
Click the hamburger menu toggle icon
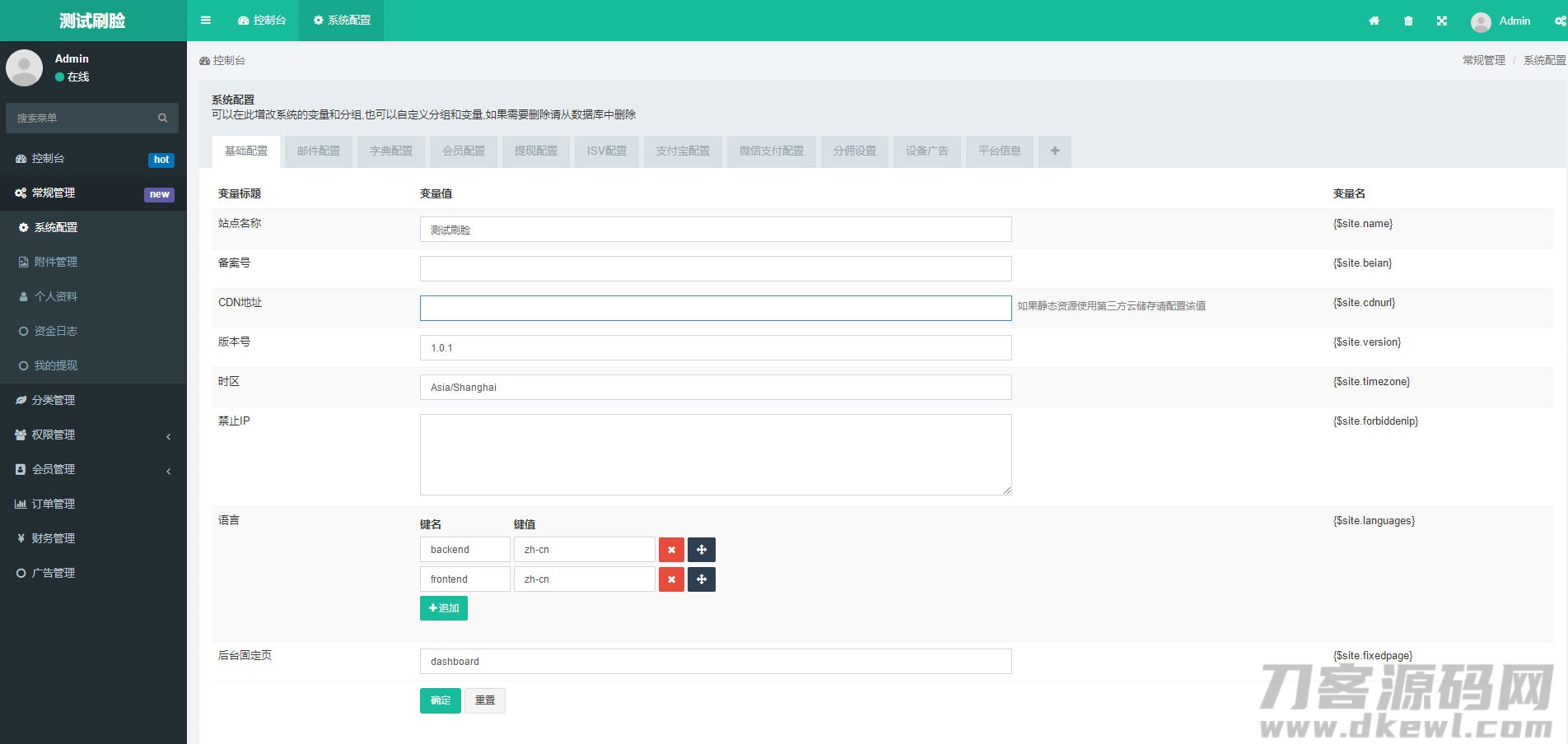click(x=206, y=21)
